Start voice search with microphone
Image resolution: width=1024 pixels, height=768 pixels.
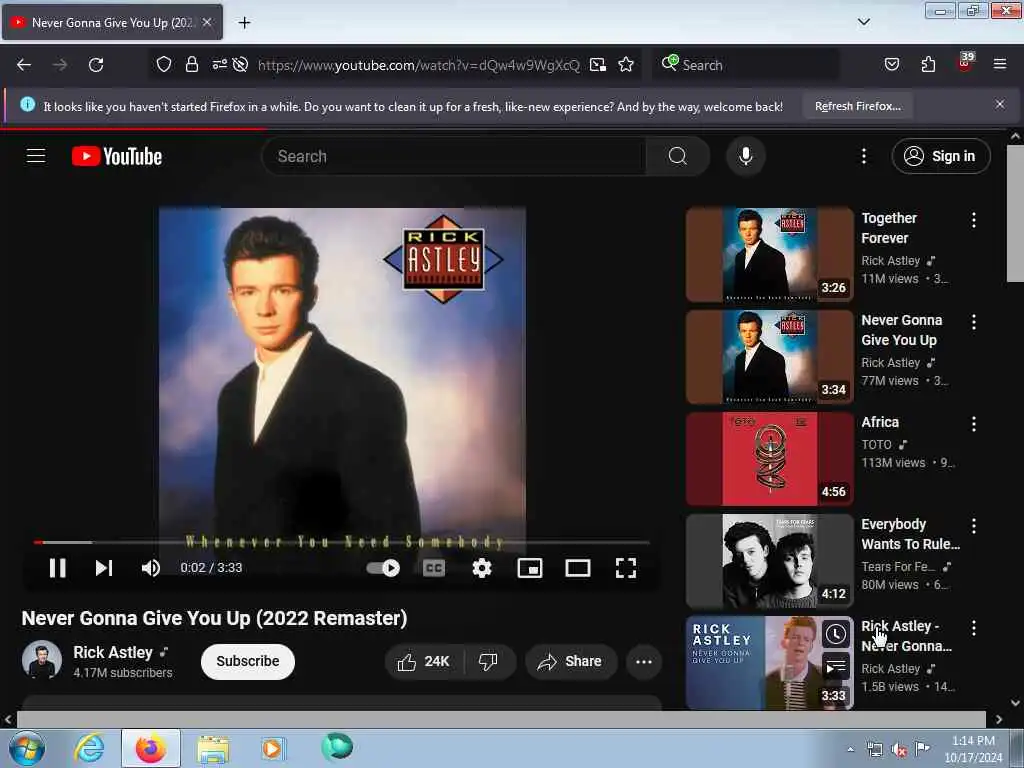click(746, 156)
